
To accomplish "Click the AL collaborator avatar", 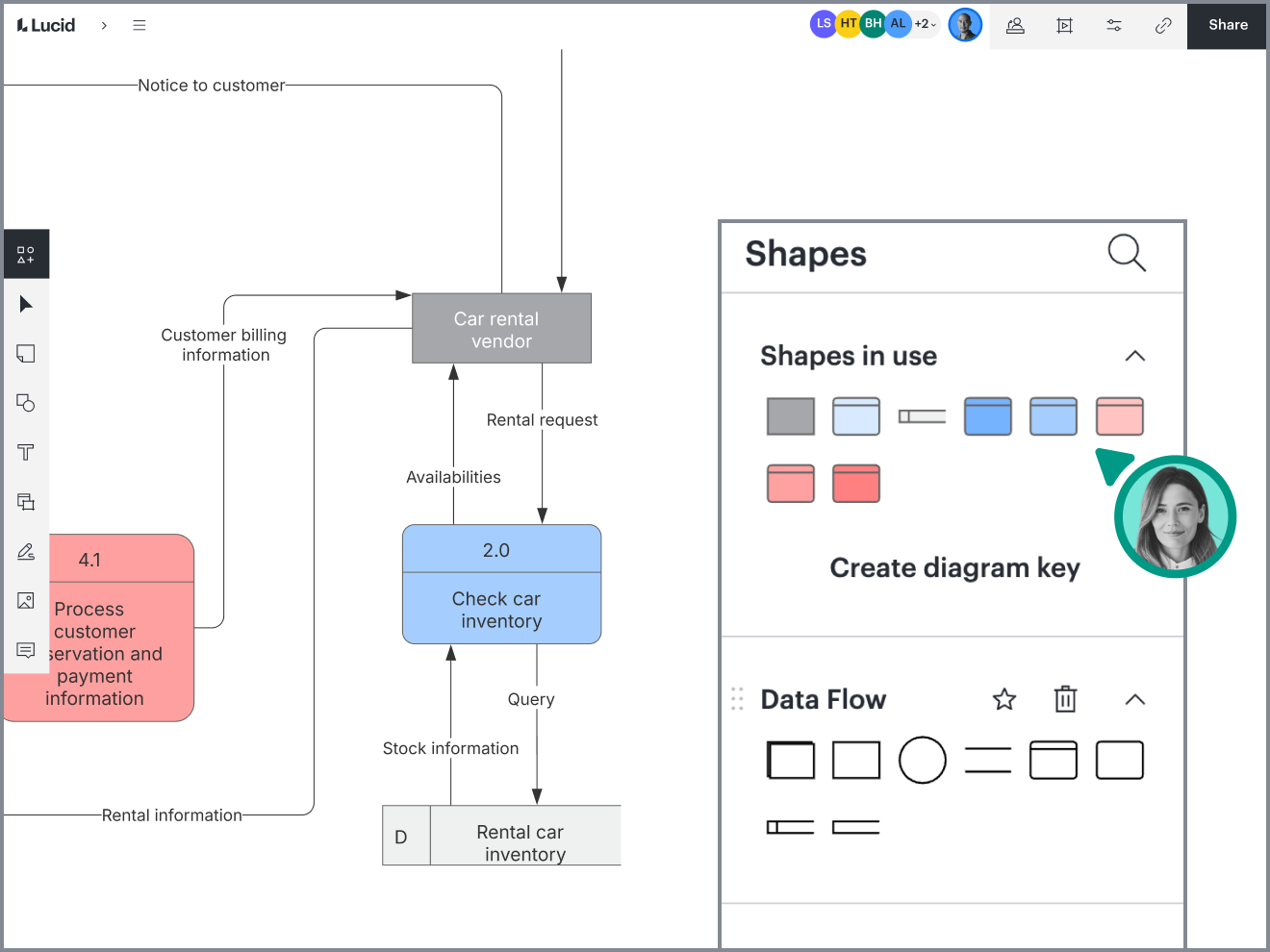I will pyautogui.click(x=899, y=24).
